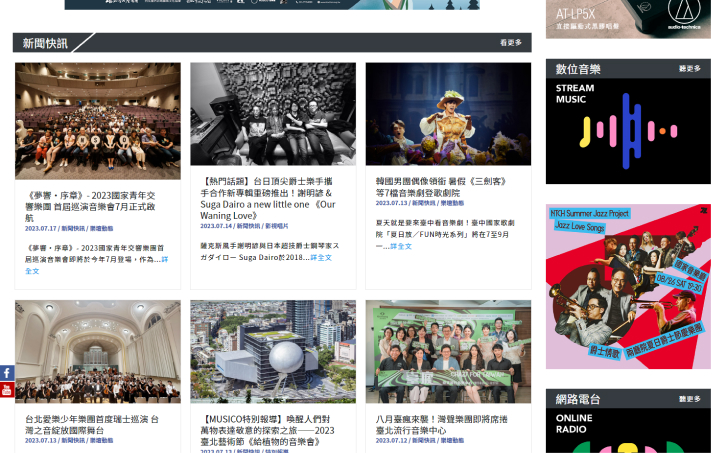Open the stage performer with flower hat photo
Viewport: 727px width, 453px height.
click(448, 114)
